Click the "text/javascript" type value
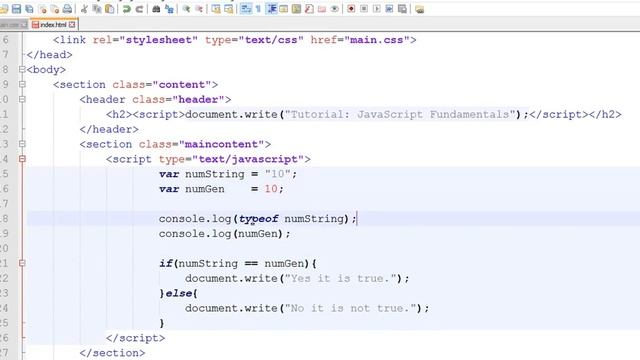Image resolution: width=640 pixels, height=360 pixels. pyautogui.click(x=248, y=159)
